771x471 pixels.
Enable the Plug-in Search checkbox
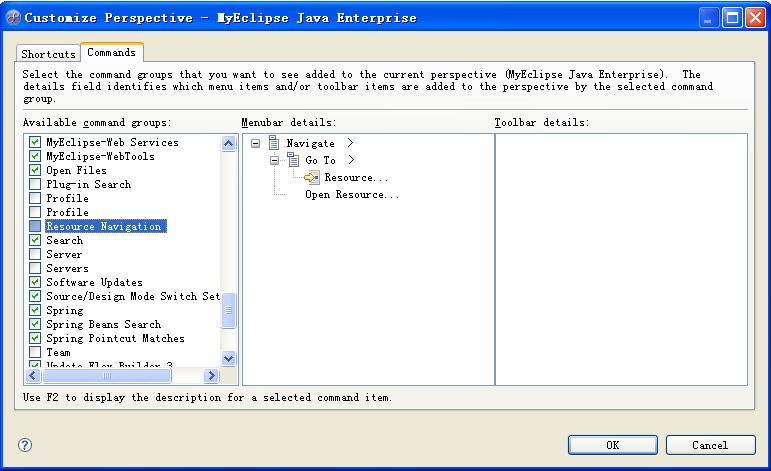(x=35, y=184)
